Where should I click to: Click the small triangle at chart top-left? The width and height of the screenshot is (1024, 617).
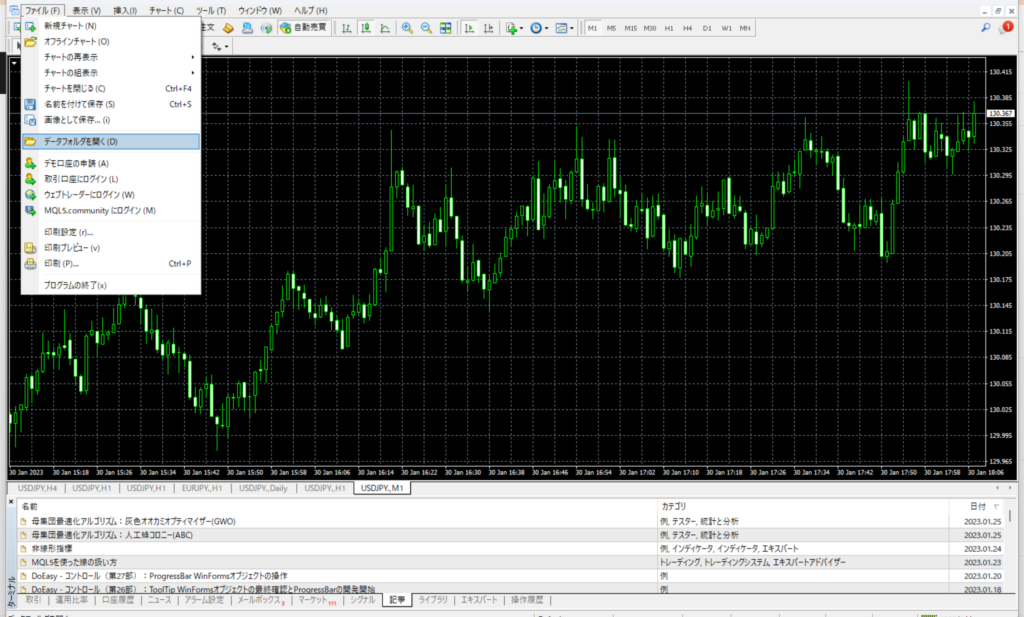point(14,63)
